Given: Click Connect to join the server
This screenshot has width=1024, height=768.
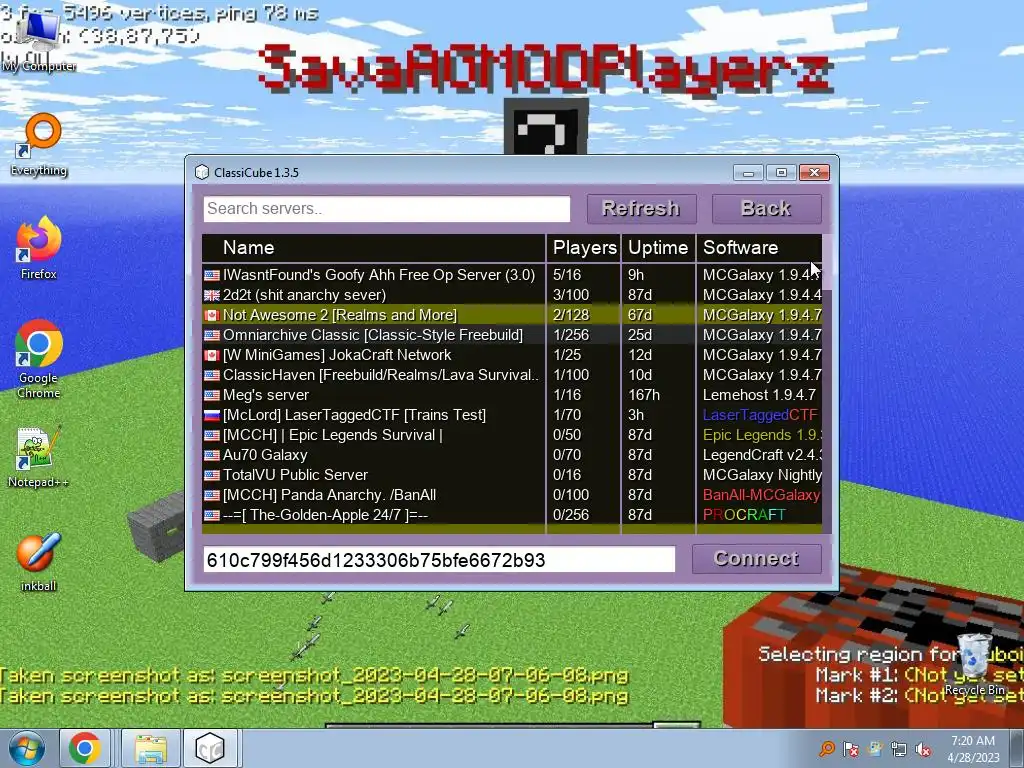Looking at the screenshot, I should click(757, 559).
